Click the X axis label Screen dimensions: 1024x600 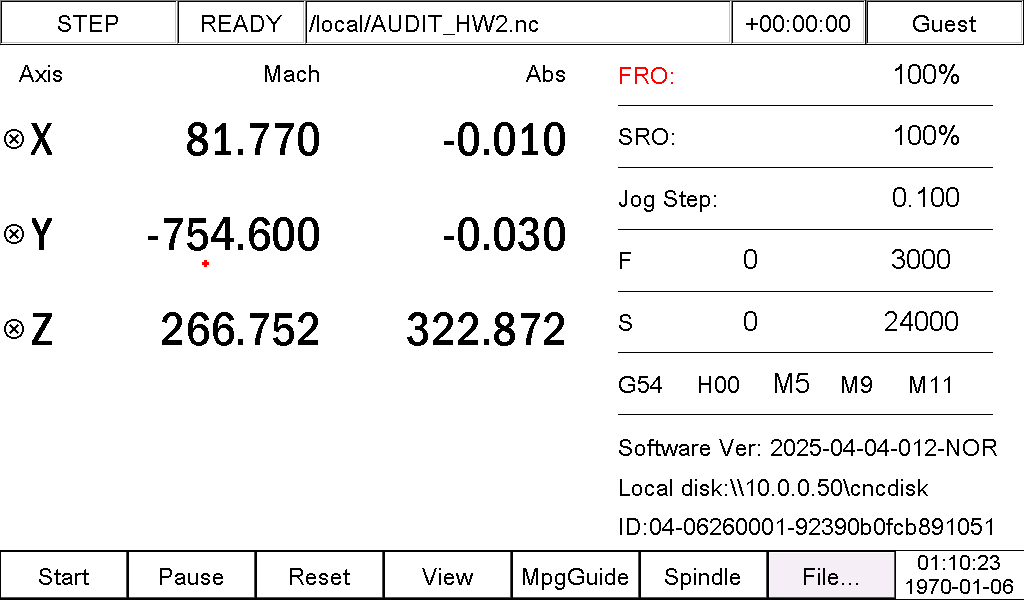click(42, 139)
